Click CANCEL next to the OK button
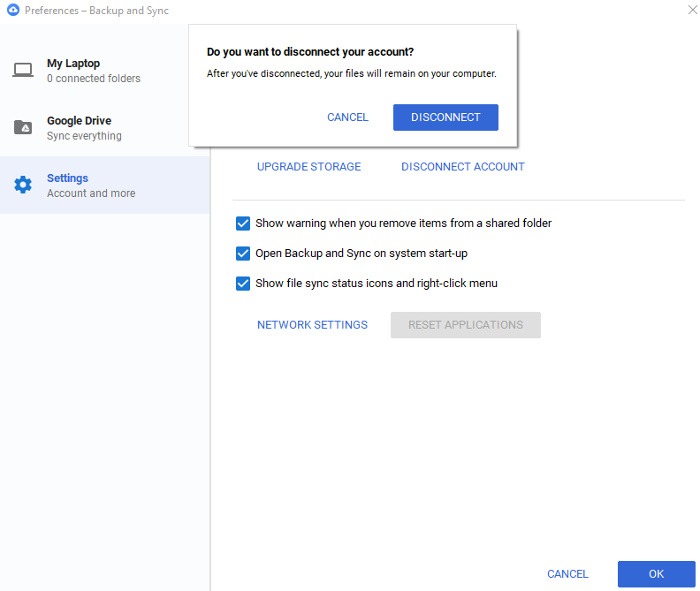Image resolution: width=700 pixels, height=591 pixels. pyautogui.click(x=568, y=574)
